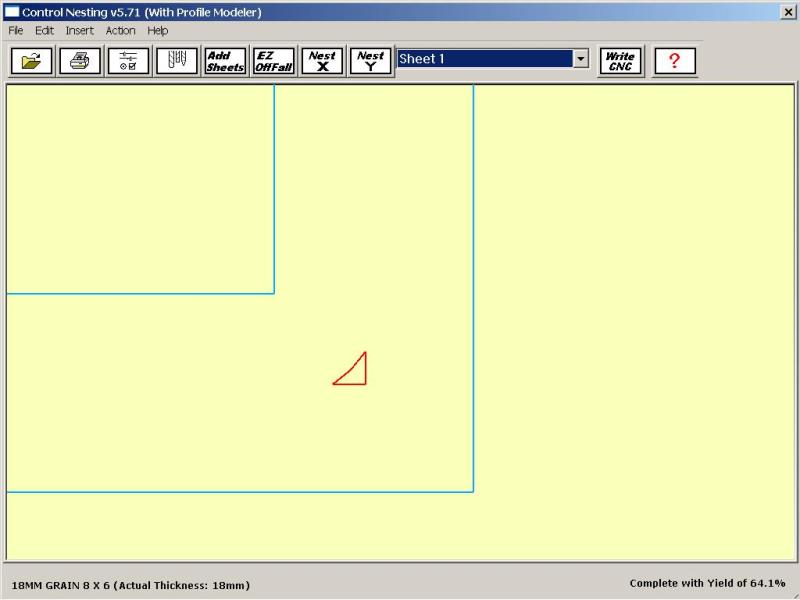Open the settings sliders and checkbox icon
The height and width of the screenshot is (600, 800).
[x=128, y=61]
